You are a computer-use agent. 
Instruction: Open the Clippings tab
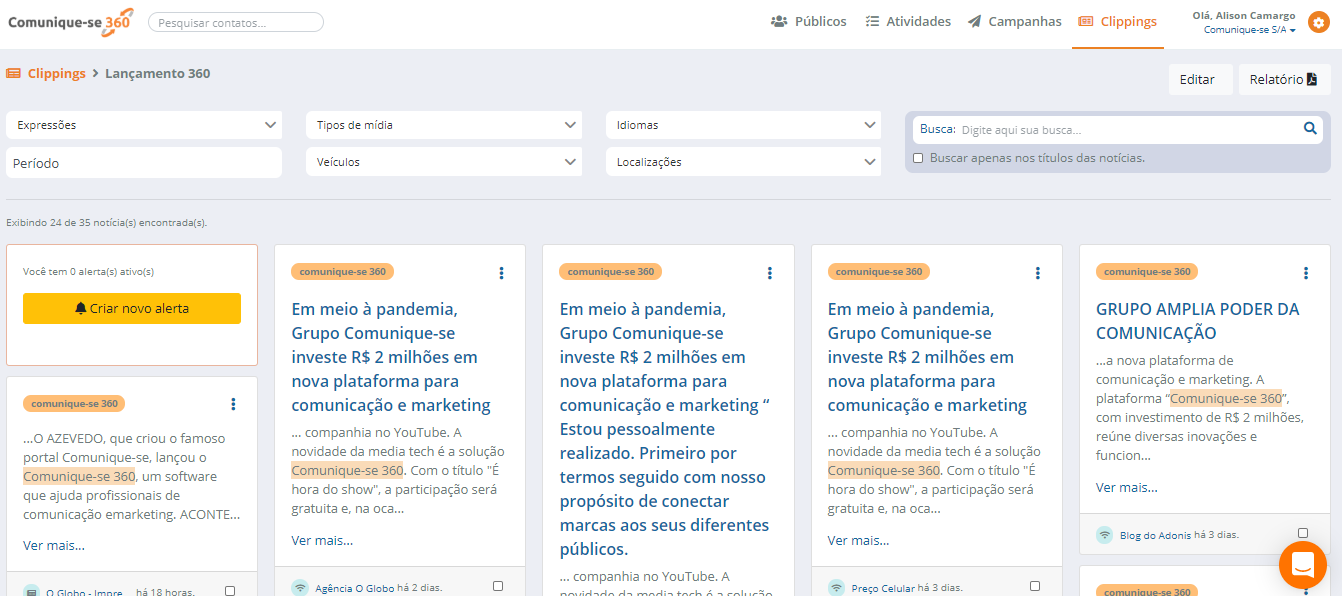coord(1118,22)
